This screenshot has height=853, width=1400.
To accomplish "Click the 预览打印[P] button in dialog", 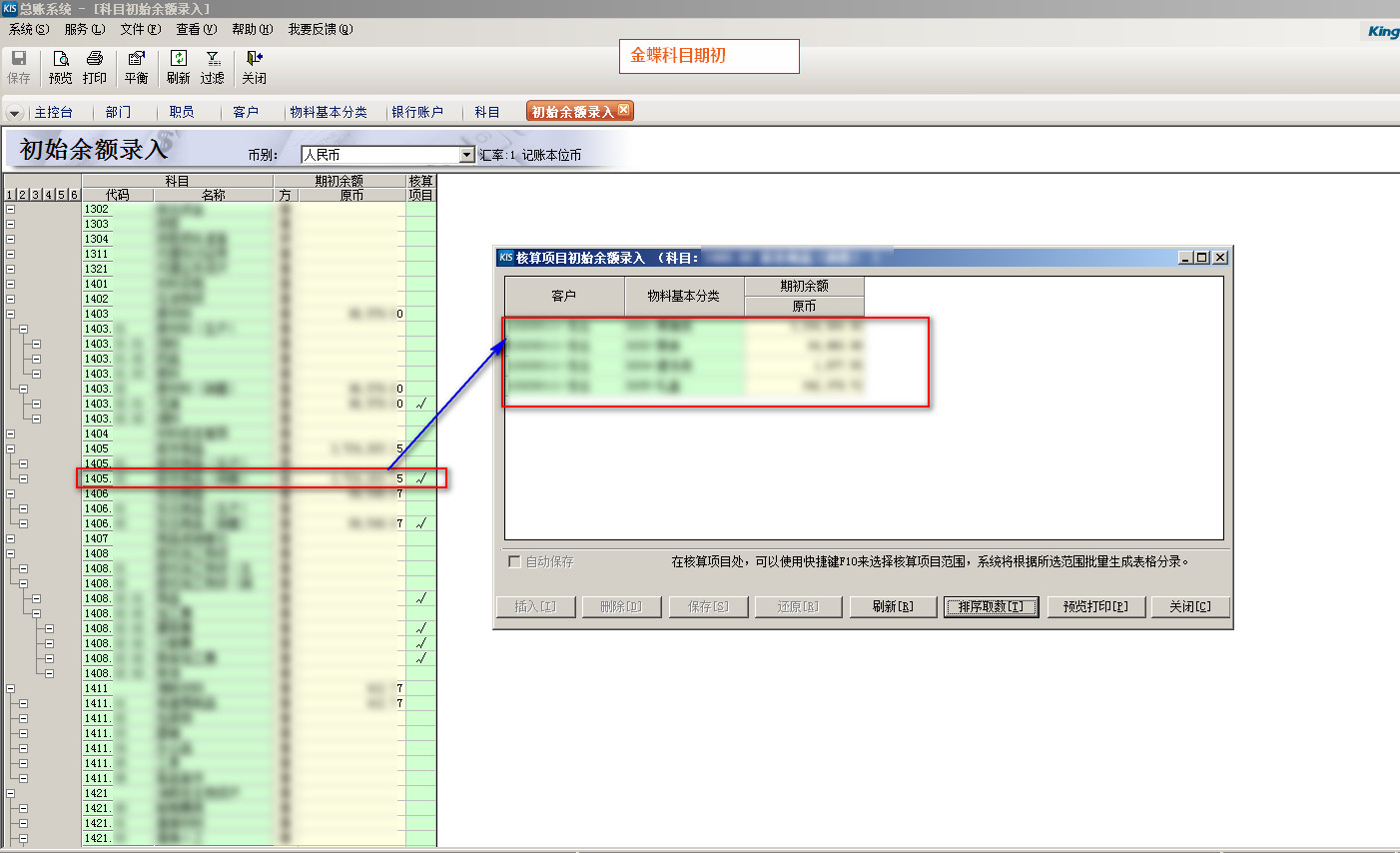I will [x=1095, y=606].
